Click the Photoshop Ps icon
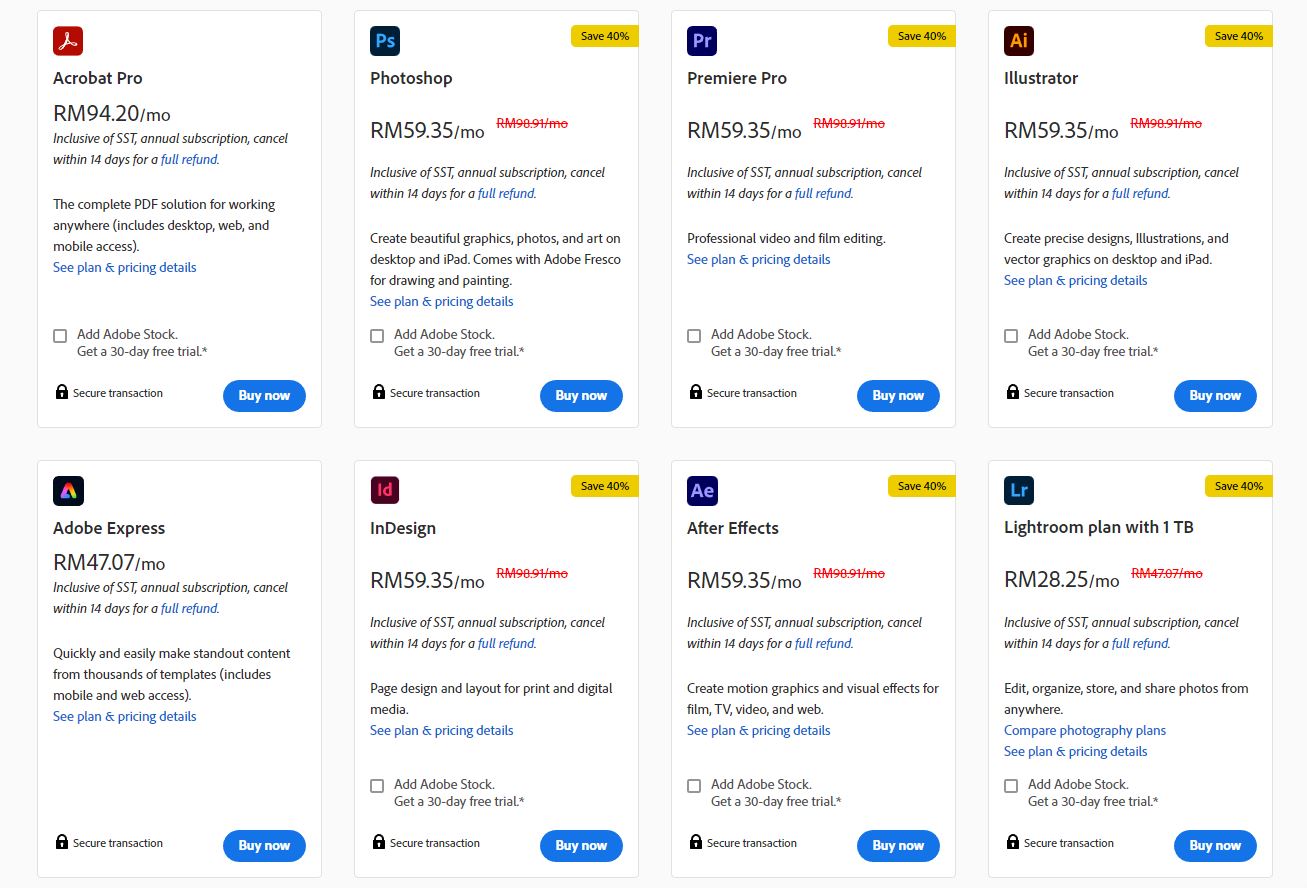Screen dimensions: 1307x888 pos(385,41)
